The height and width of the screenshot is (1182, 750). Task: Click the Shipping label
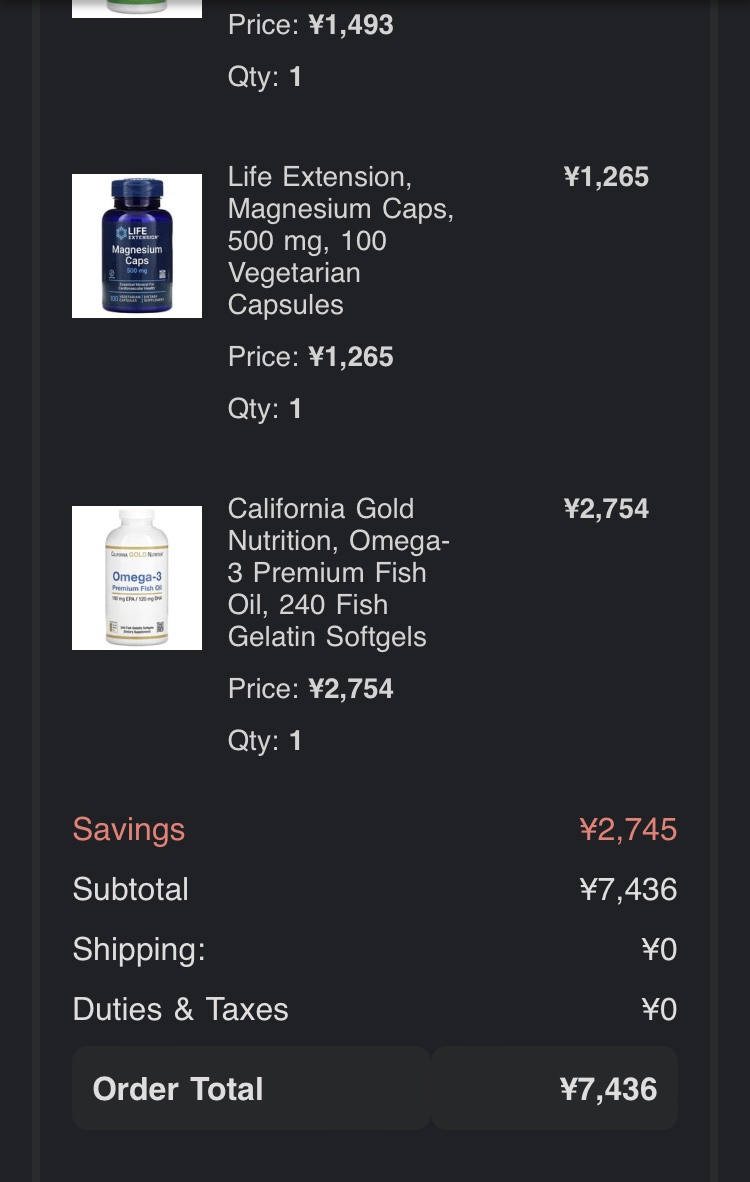pyautogui.click(x=139, y=949)
